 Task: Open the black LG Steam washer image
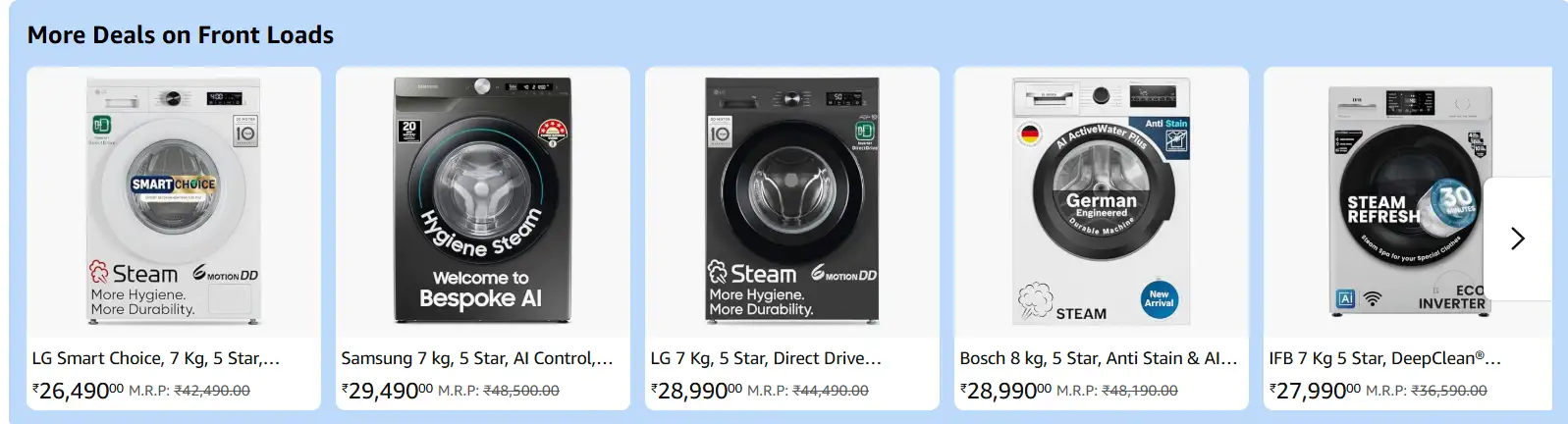(x=791, y=202)
